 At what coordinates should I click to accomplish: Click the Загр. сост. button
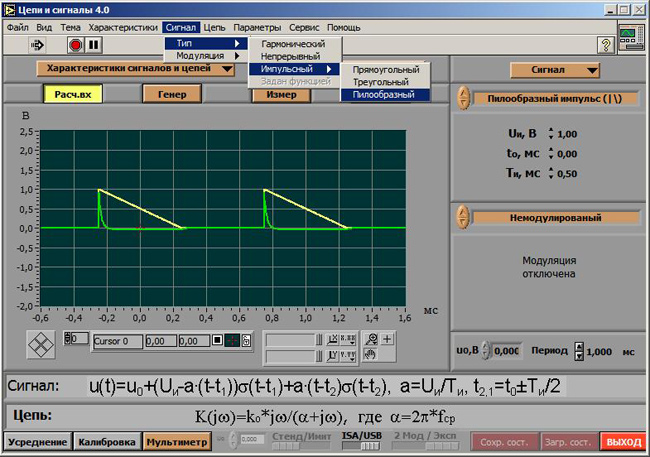(x=569, y=442)
